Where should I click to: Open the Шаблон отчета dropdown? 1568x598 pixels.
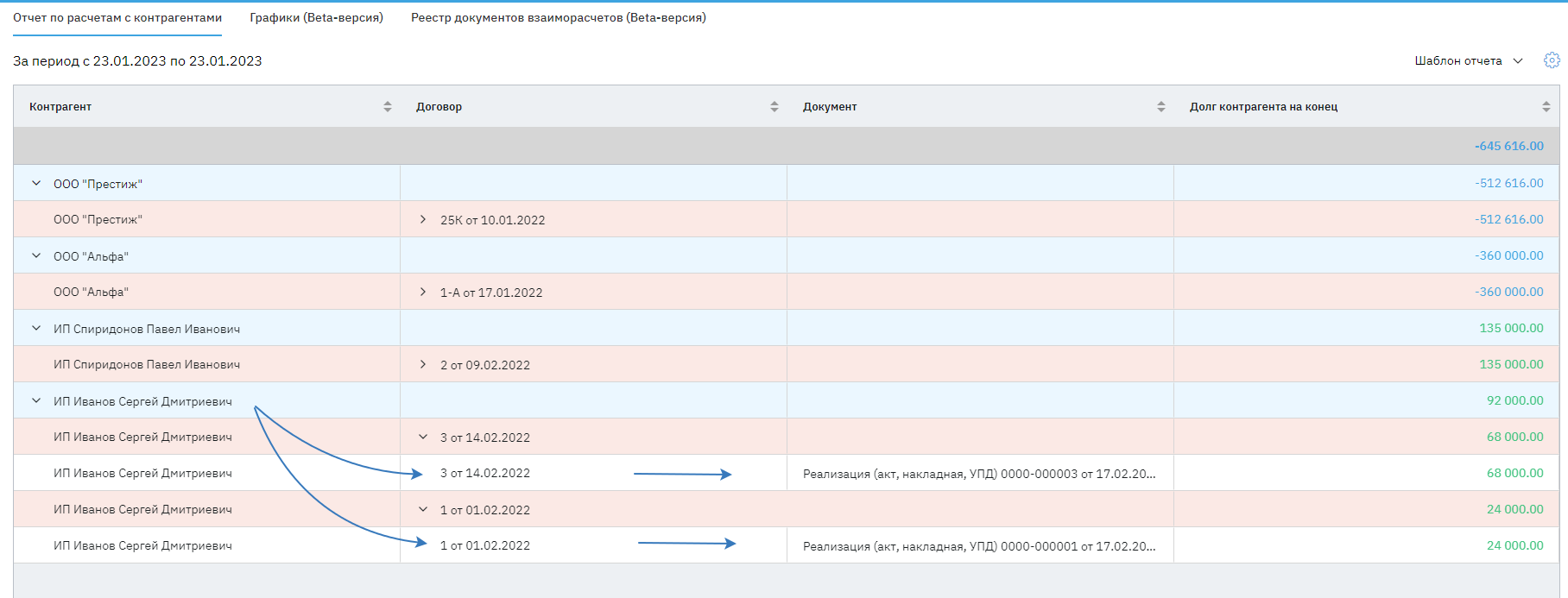(1468, 60)
